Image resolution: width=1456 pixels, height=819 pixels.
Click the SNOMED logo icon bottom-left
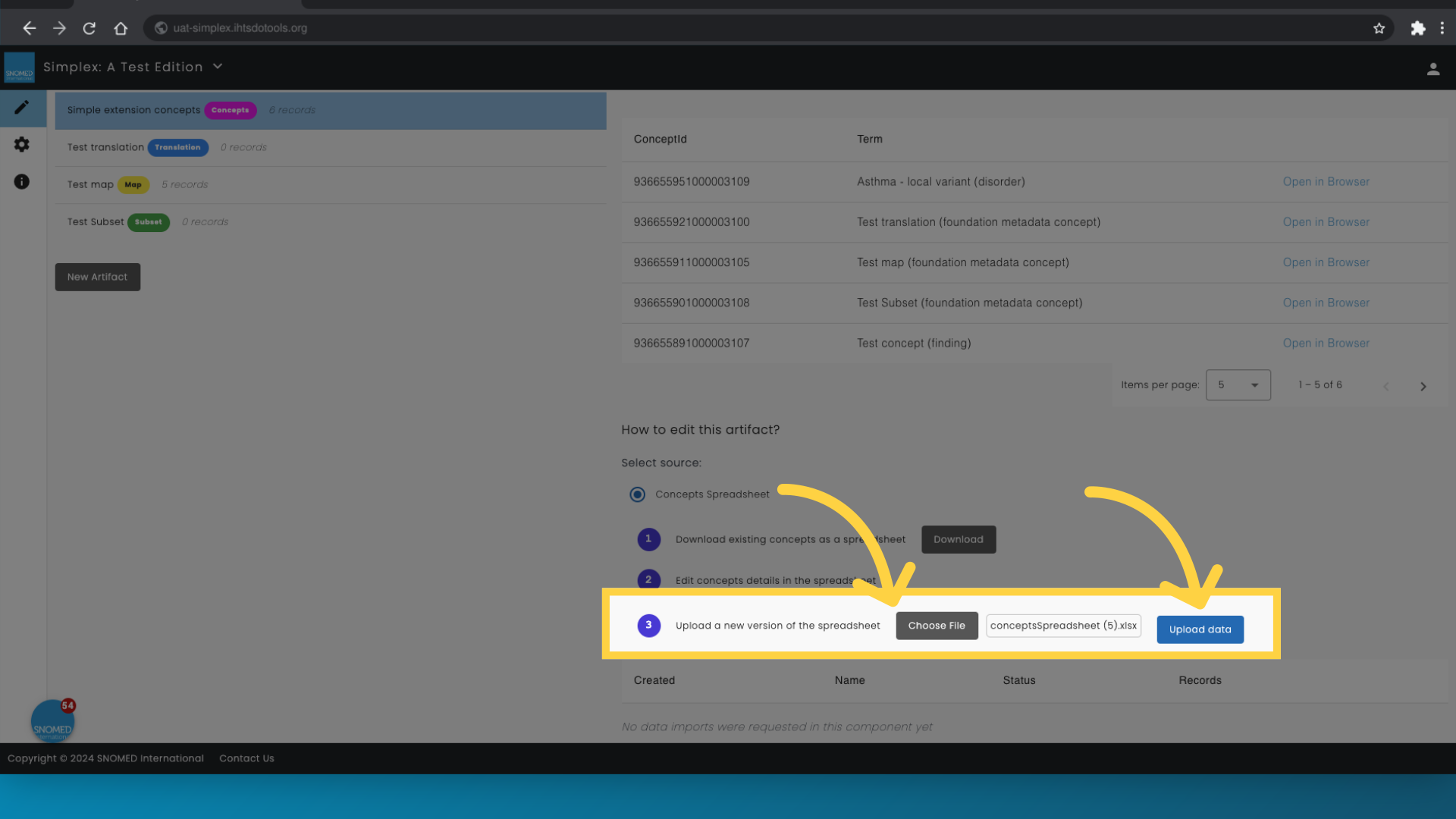(53, 721)
